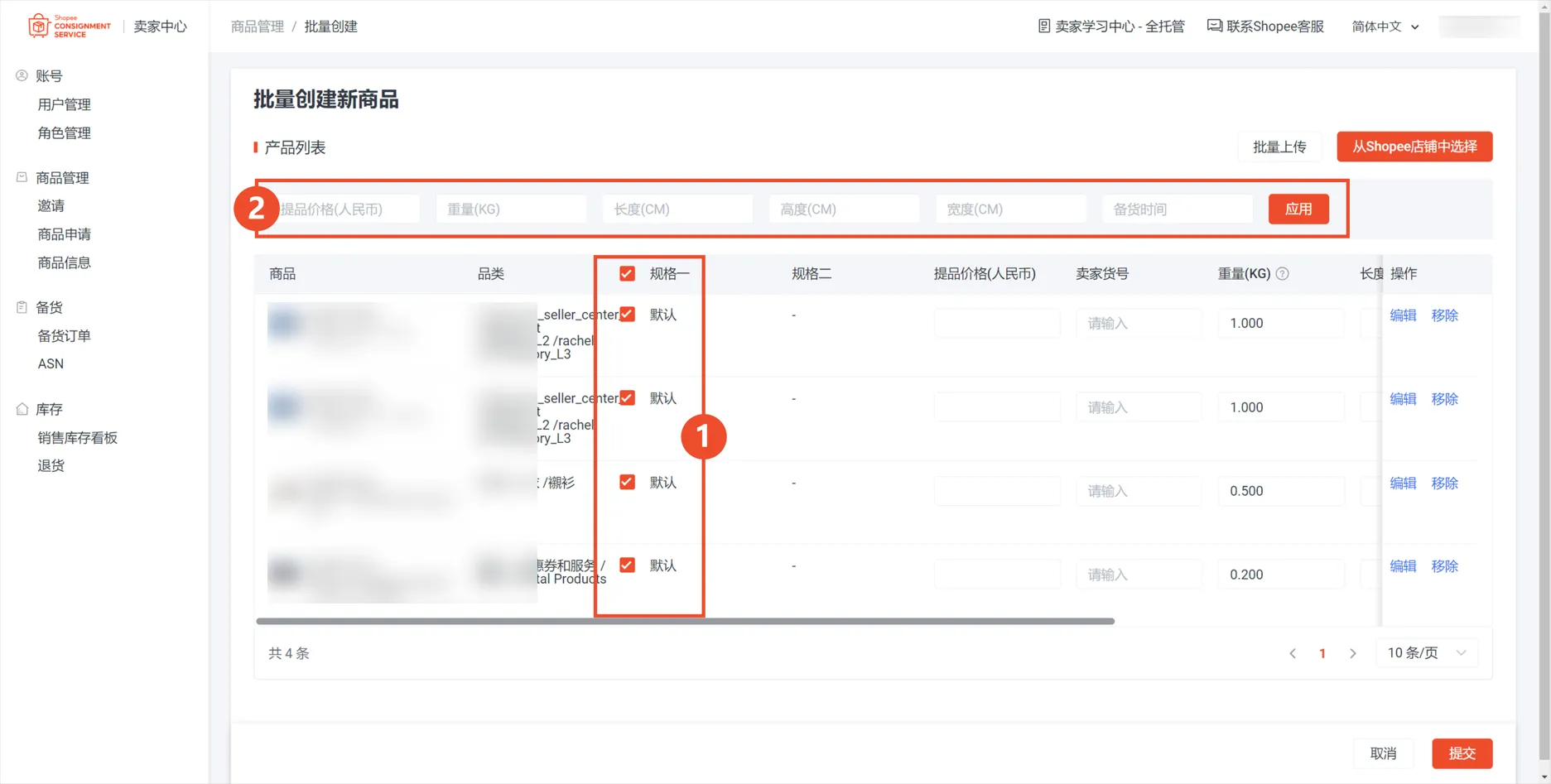Click the 商品管理 box icon in the sidebar
The width and height of the screenshot is (1551, 784).
click(21, 176)
